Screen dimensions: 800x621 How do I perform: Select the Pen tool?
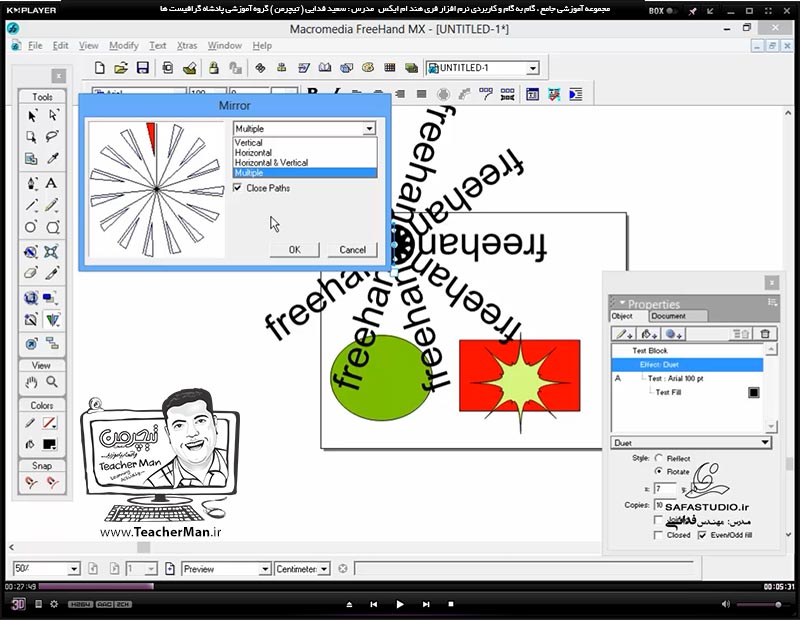coord(32,183)
